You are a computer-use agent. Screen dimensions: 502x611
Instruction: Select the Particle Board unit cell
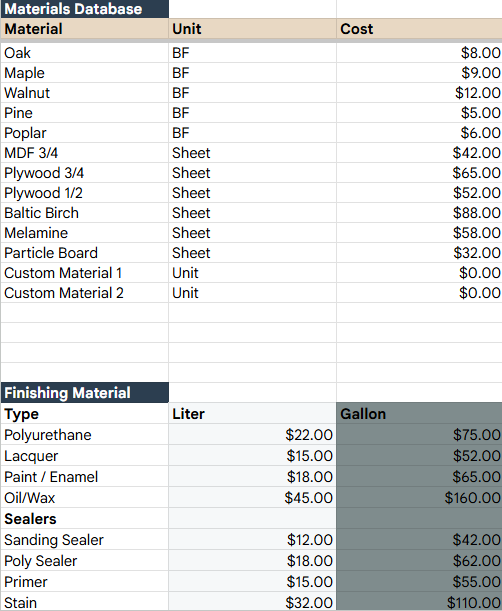[253, 253]
